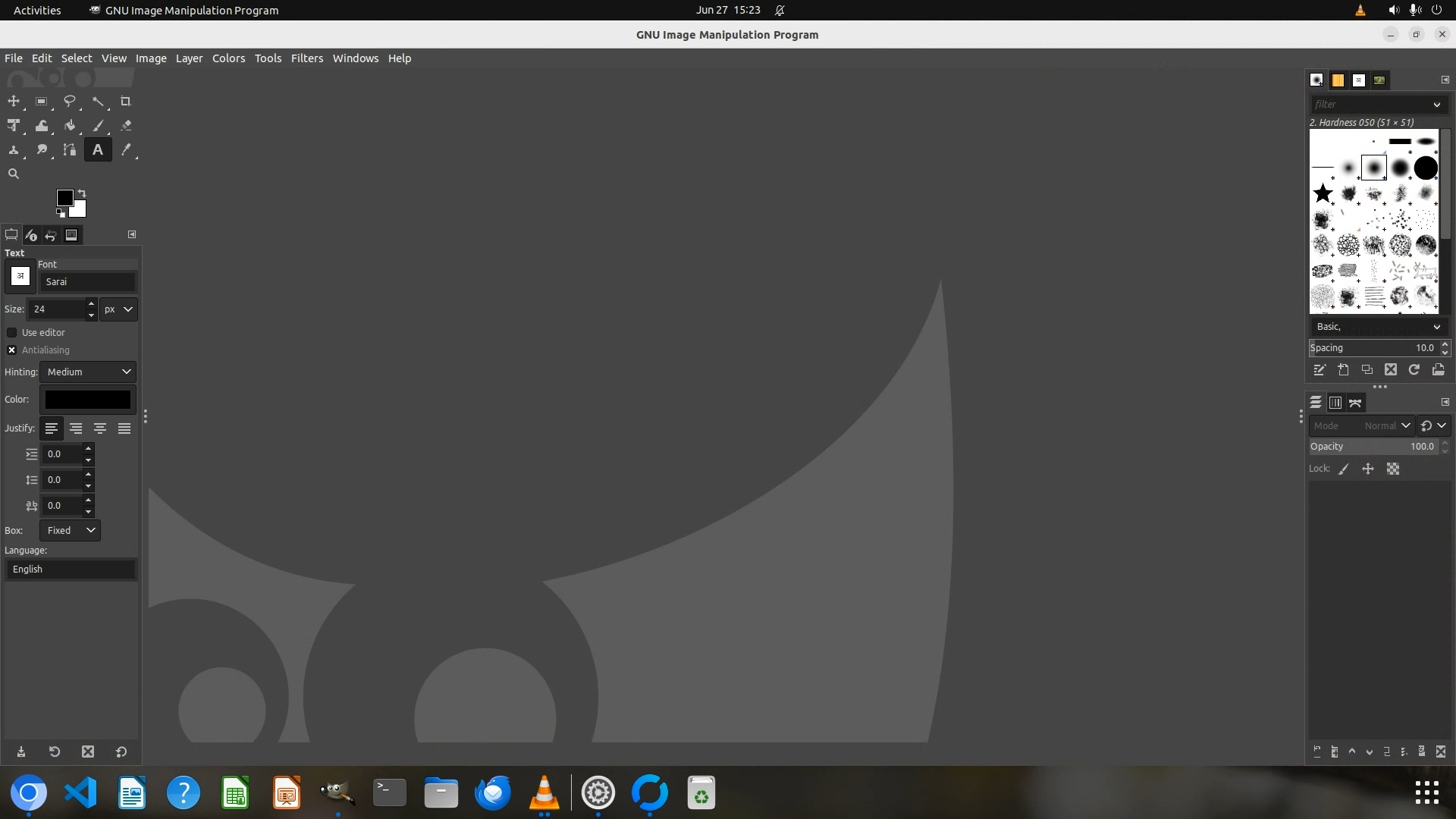Select the Crop tool
Image resolution: width=1456 pixels, height=819 pixels.
(x=126, y=102)
